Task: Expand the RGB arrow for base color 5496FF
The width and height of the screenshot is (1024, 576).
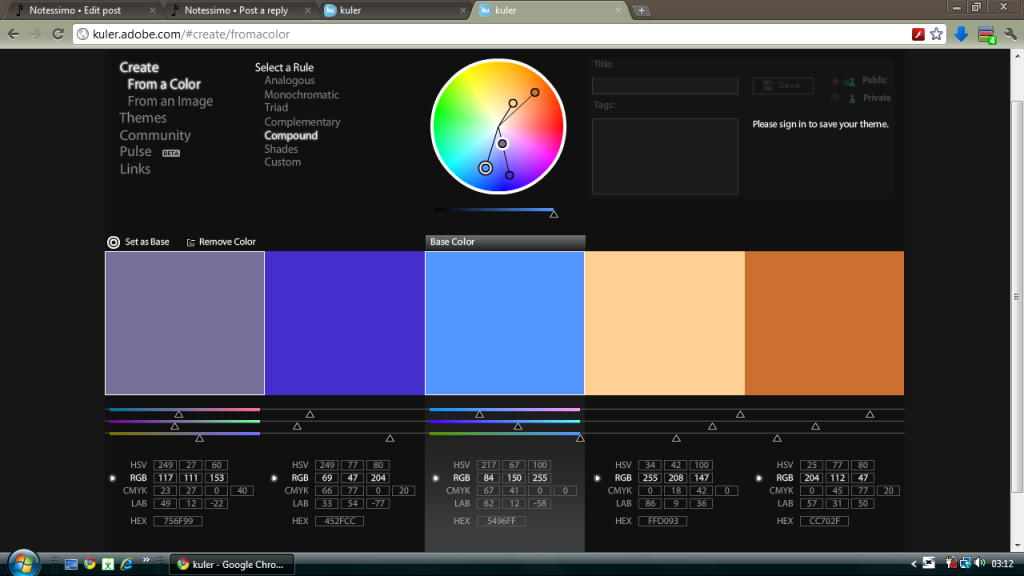Action: point(436,478)
